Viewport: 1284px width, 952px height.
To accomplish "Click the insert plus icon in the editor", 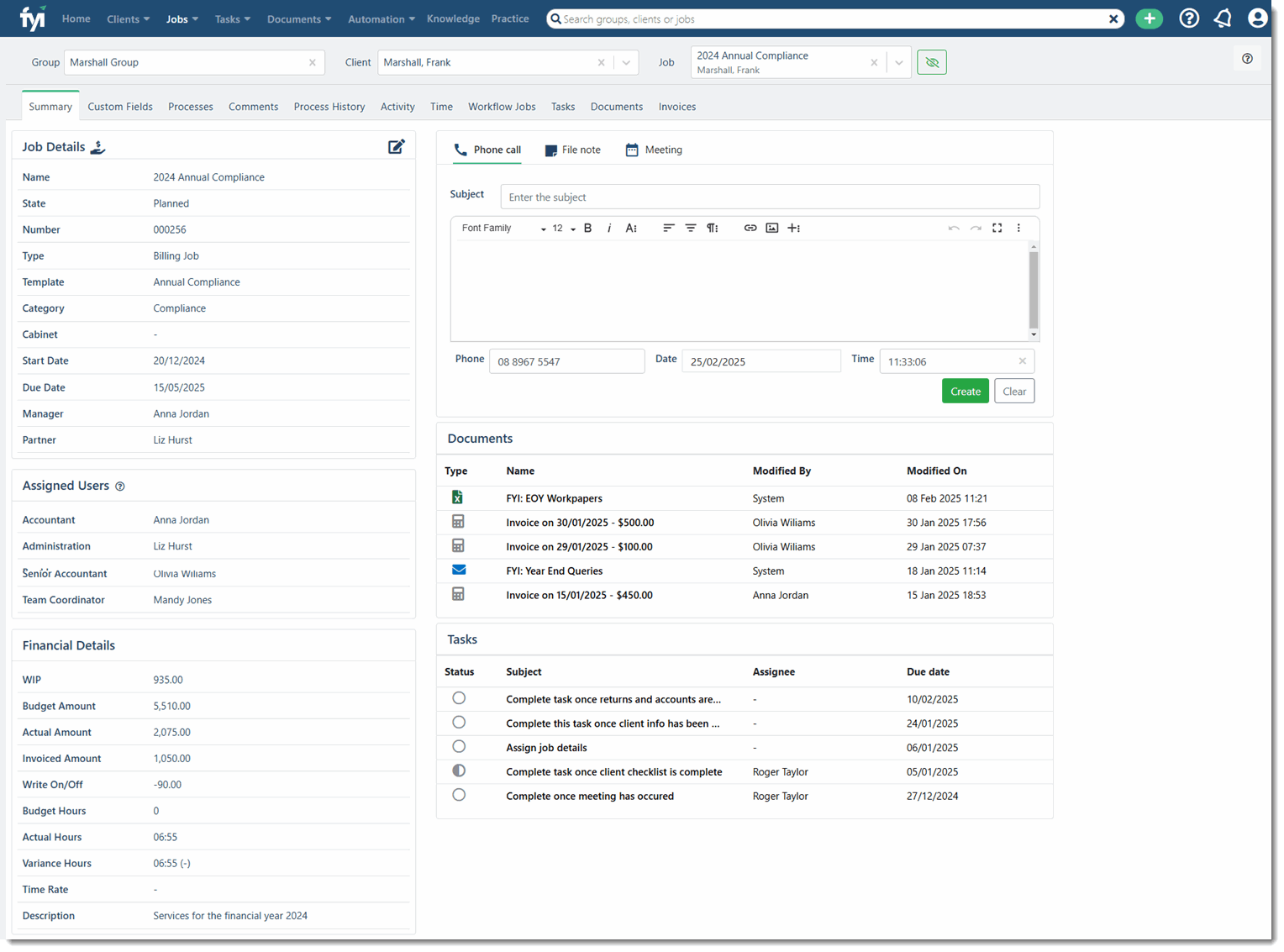I will pyautogui.click(x=794, y=228).
